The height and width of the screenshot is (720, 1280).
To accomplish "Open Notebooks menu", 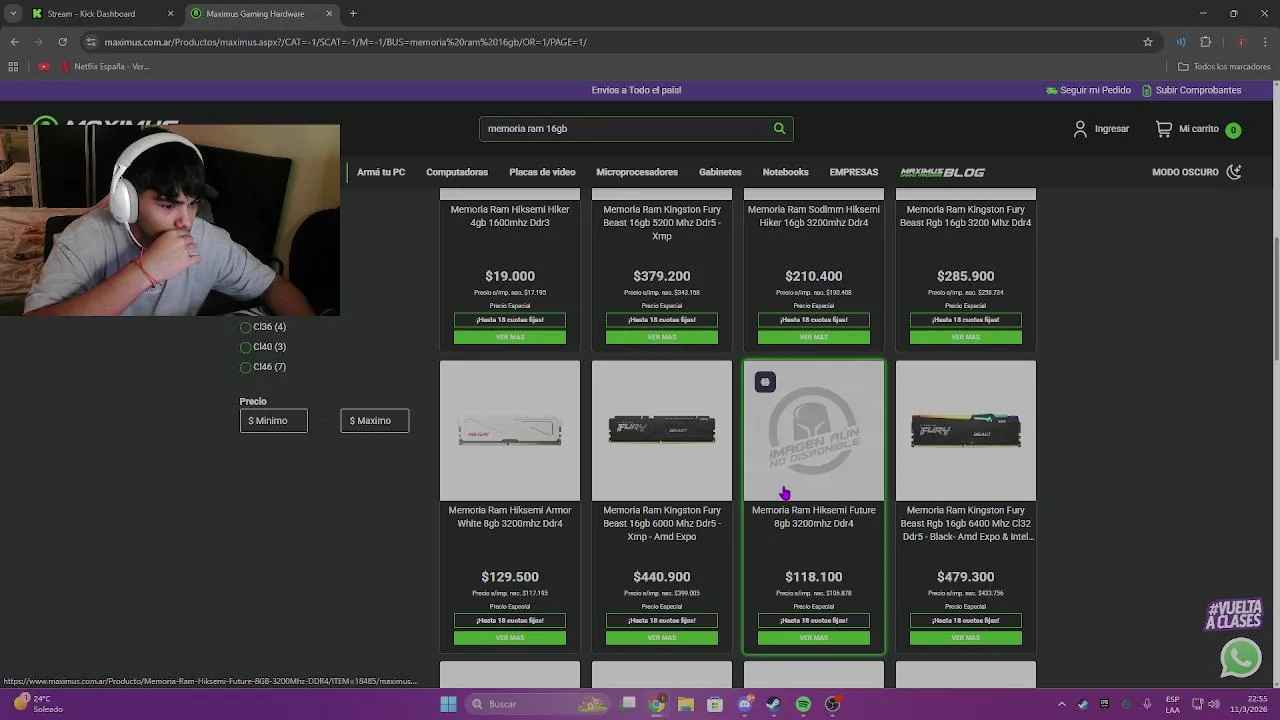I will point(785,172).
